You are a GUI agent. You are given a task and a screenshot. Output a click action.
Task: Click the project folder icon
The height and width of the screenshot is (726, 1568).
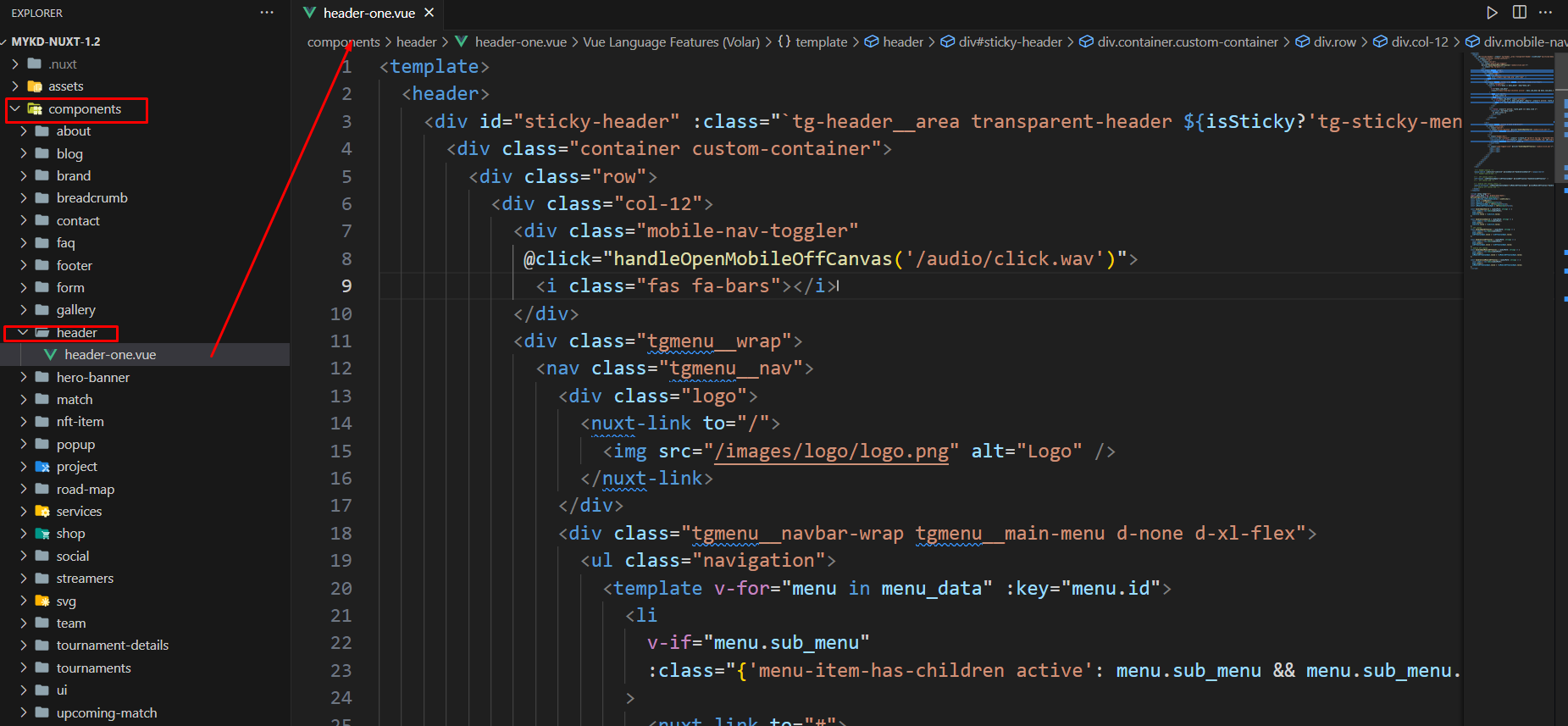(42, 467)
